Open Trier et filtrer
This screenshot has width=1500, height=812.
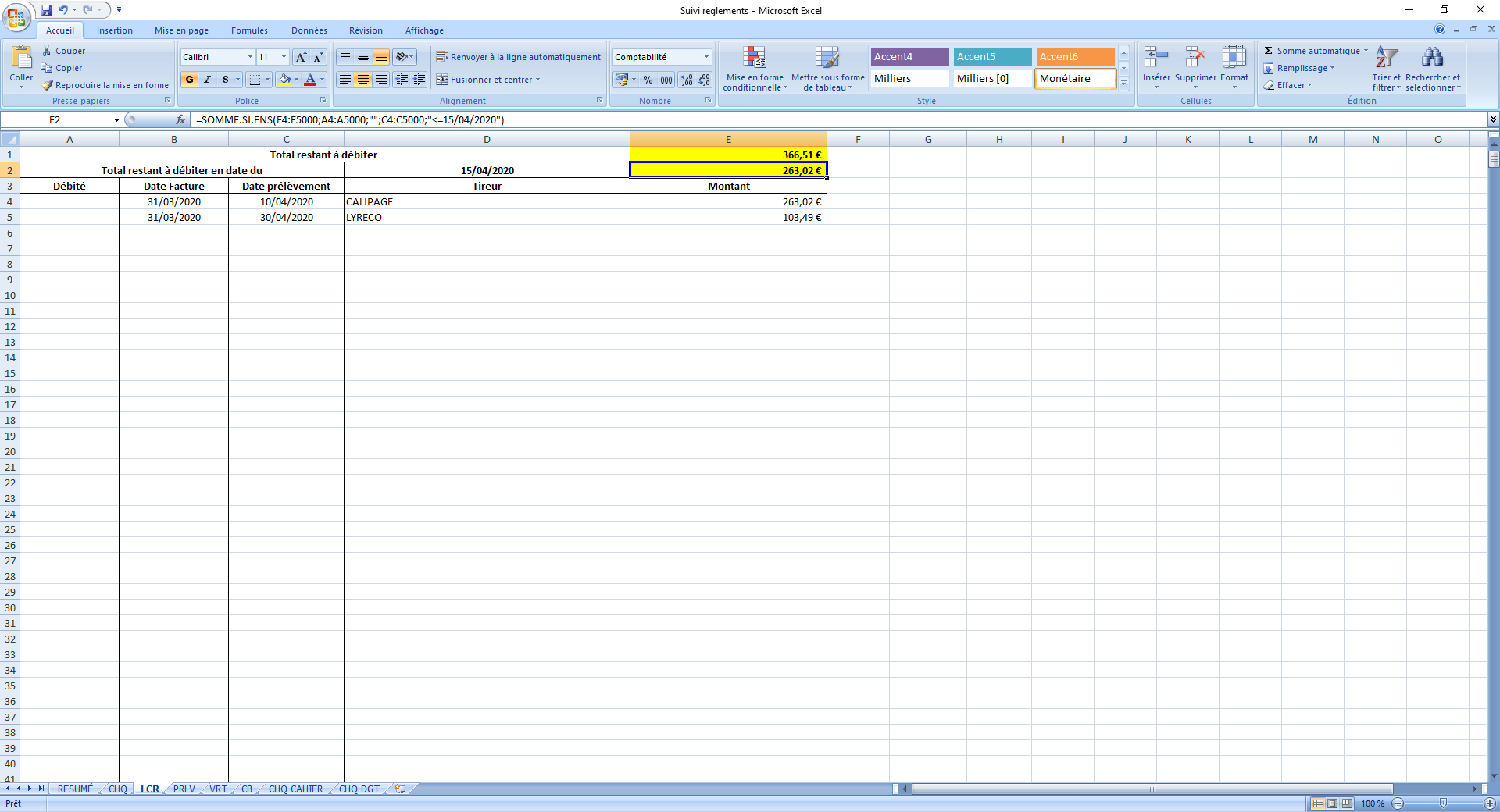pos(1386,69)
